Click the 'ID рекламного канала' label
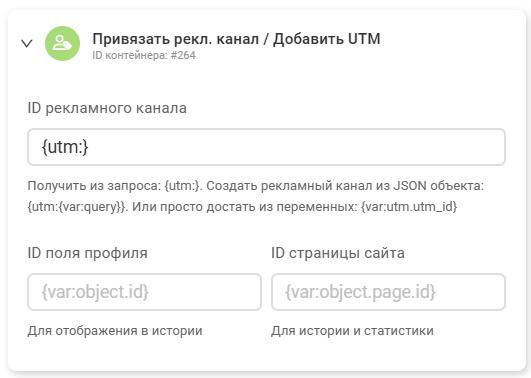This screenshot has width=531, height=378. pos(107,108)
